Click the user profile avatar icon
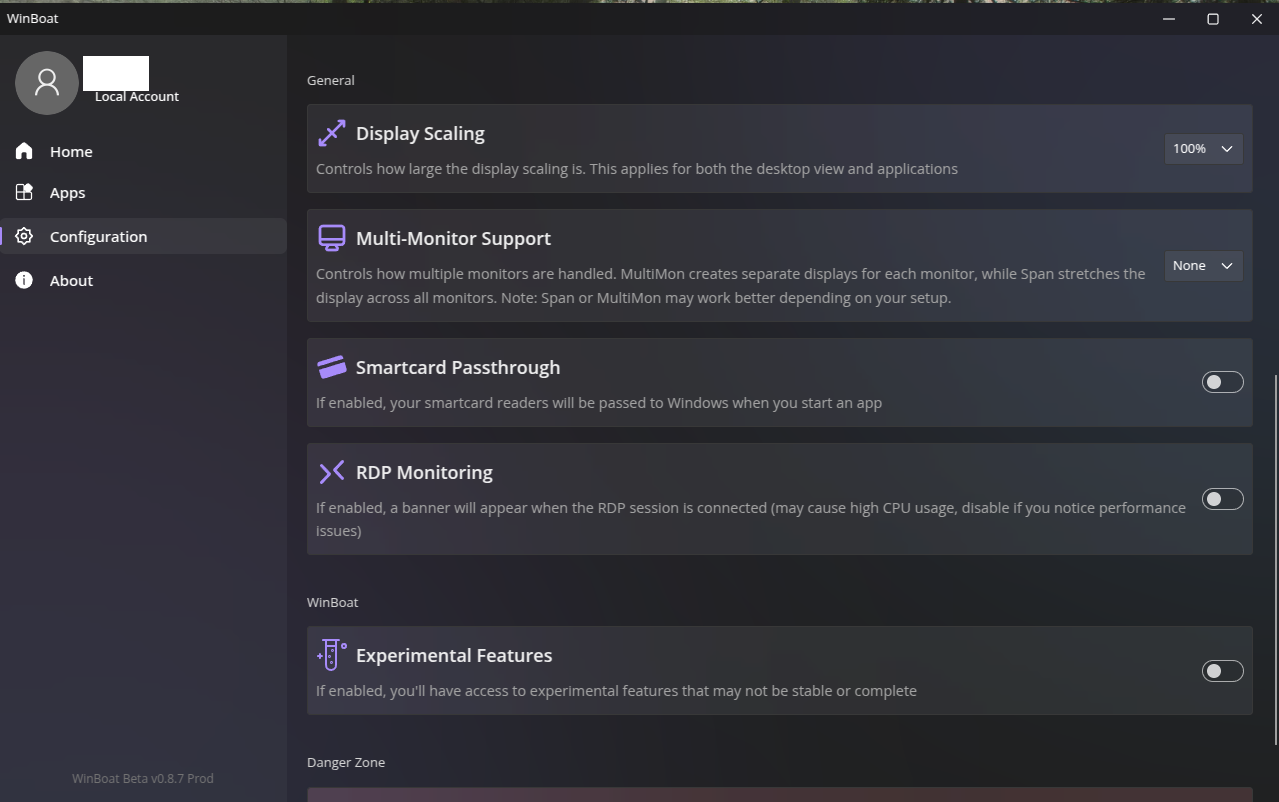 pyautogui.click(x=47, y=83)
